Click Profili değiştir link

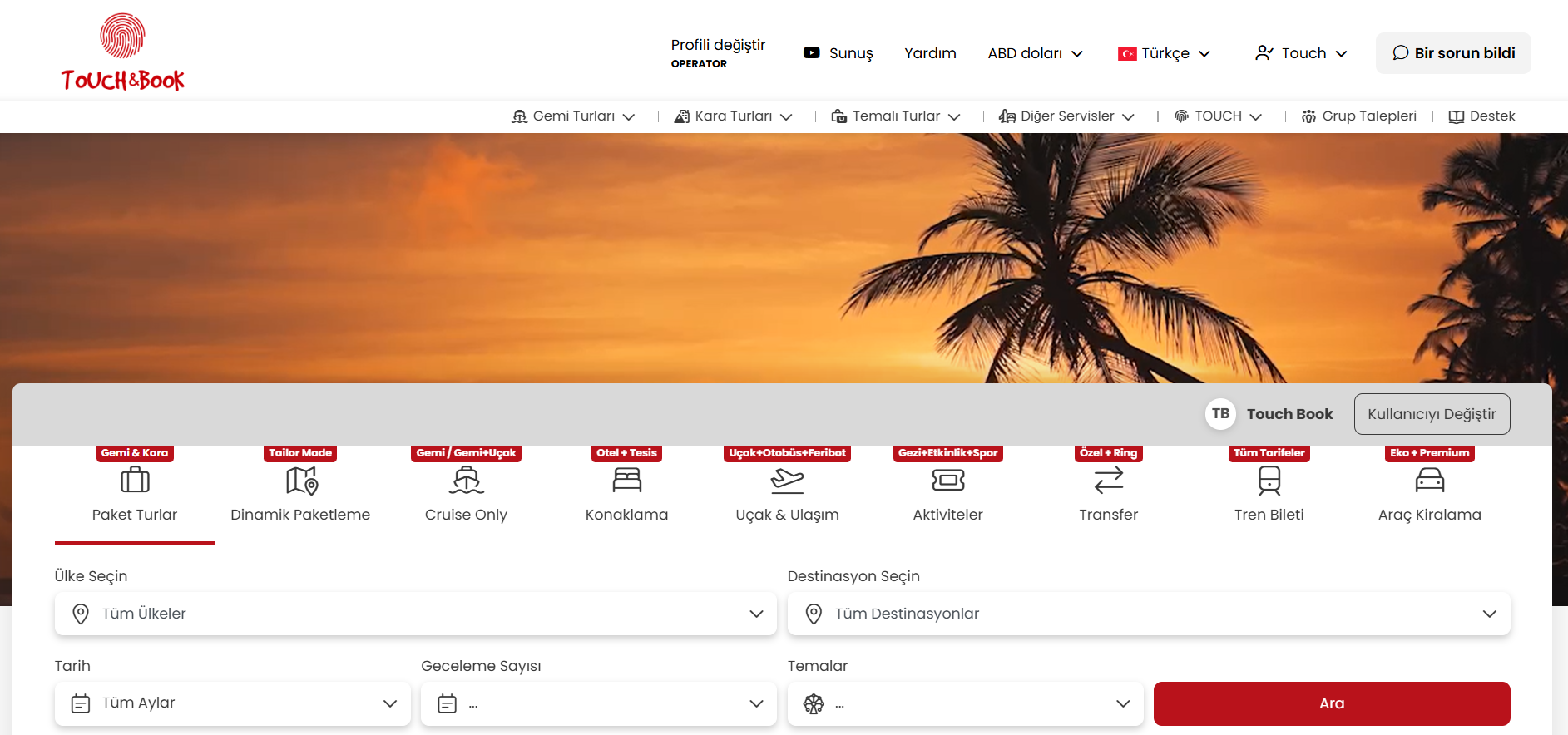718,45
